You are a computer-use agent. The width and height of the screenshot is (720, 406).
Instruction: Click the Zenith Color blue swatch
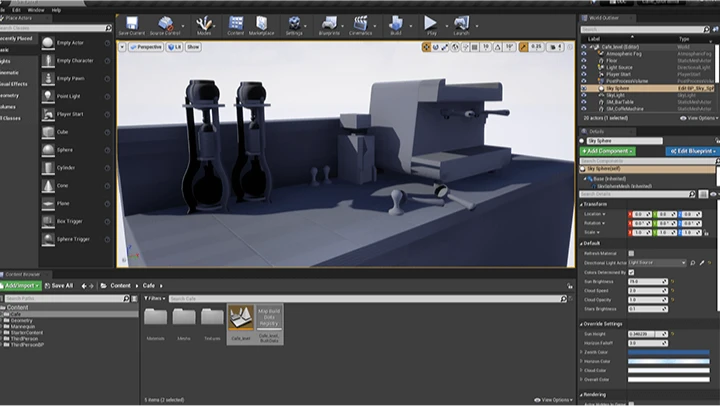tap(669, 352)
